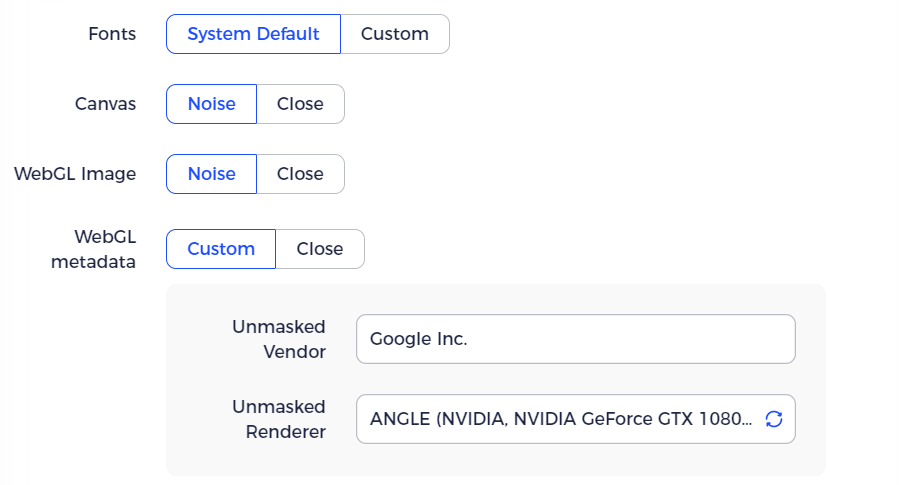Focus the Unmasked Renderer input field
This screenshot has height=485, width=899.
(576, 419)
